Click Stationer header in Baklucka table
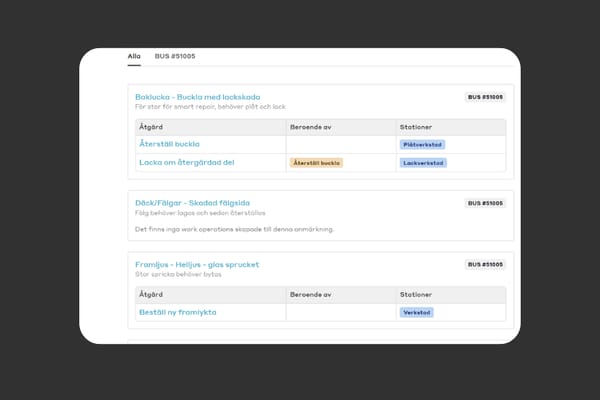The image size is (600, 400). click(418, 127)
